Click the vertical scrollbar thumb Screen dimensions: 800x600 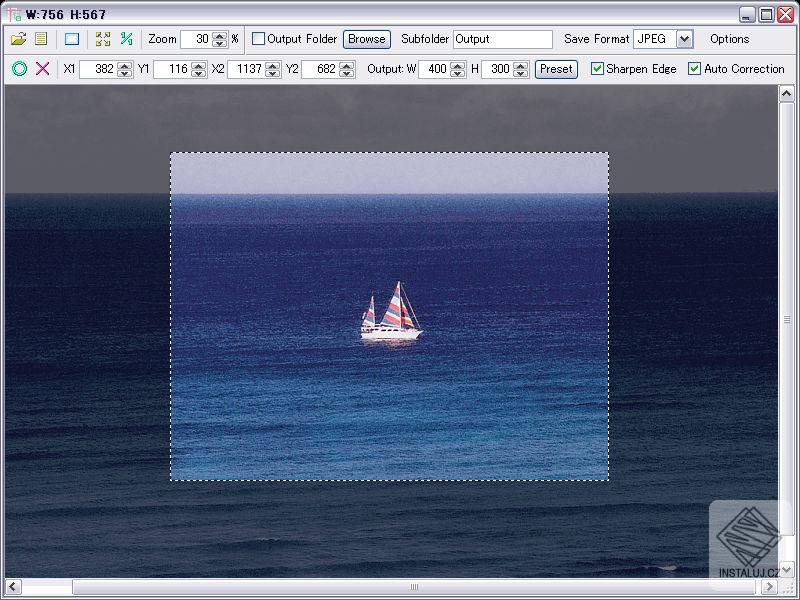pyautogui.click(x=786, y=319)
